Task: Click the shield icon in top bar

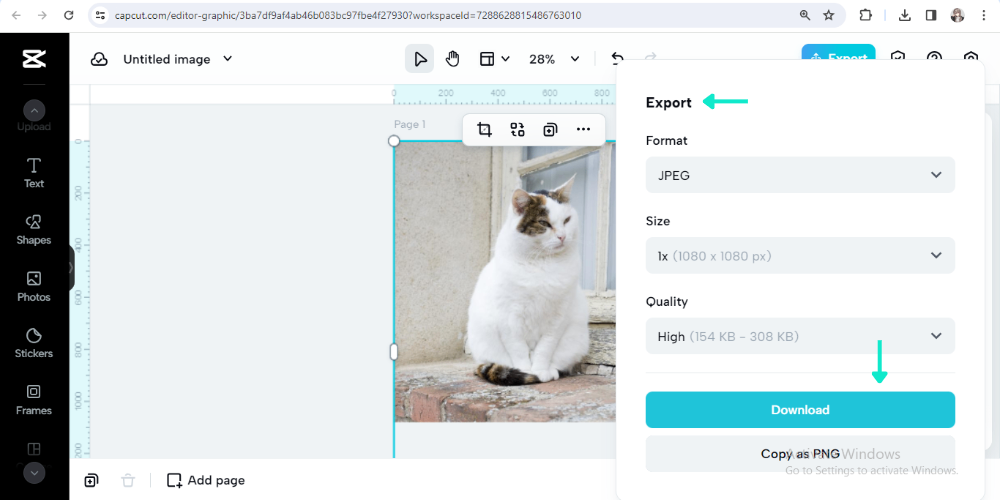Action: point(898,58)
